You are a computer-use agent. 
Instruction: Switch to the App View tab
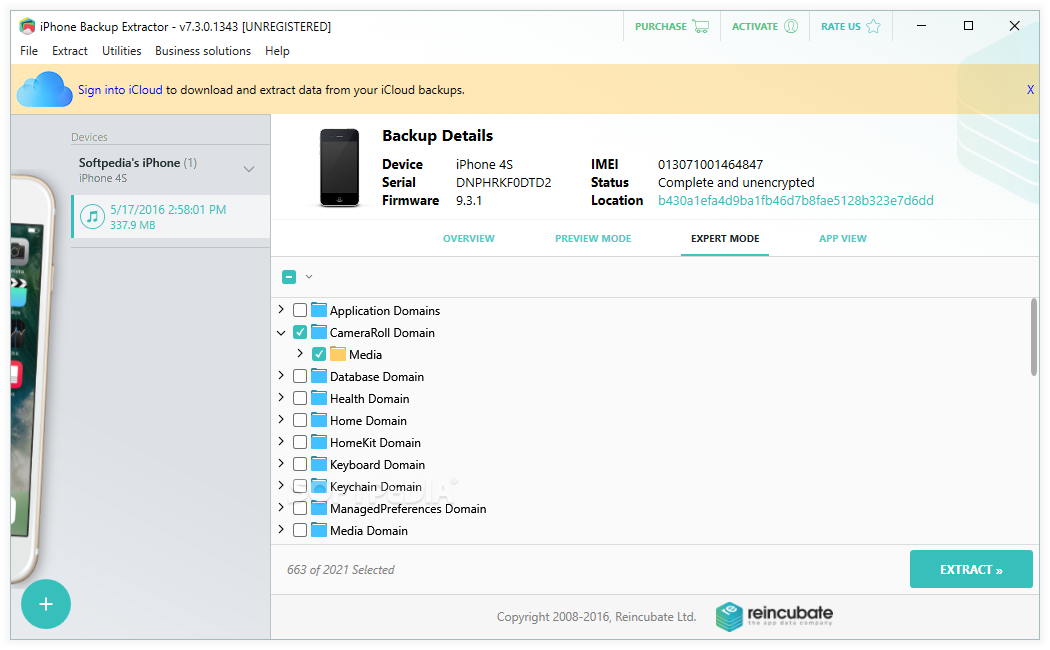click(x=842, y=238)
